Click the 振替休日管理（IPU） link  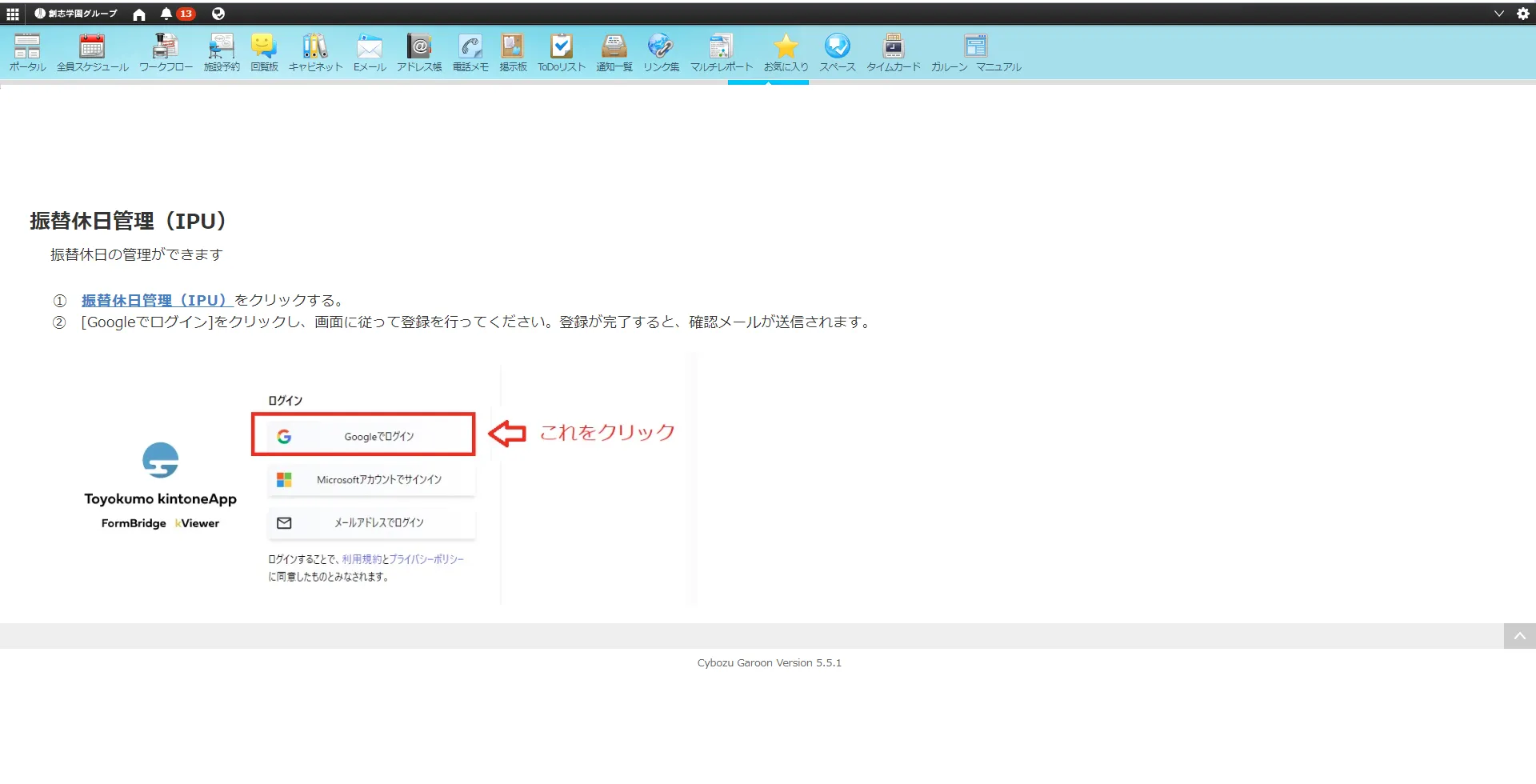156,301
